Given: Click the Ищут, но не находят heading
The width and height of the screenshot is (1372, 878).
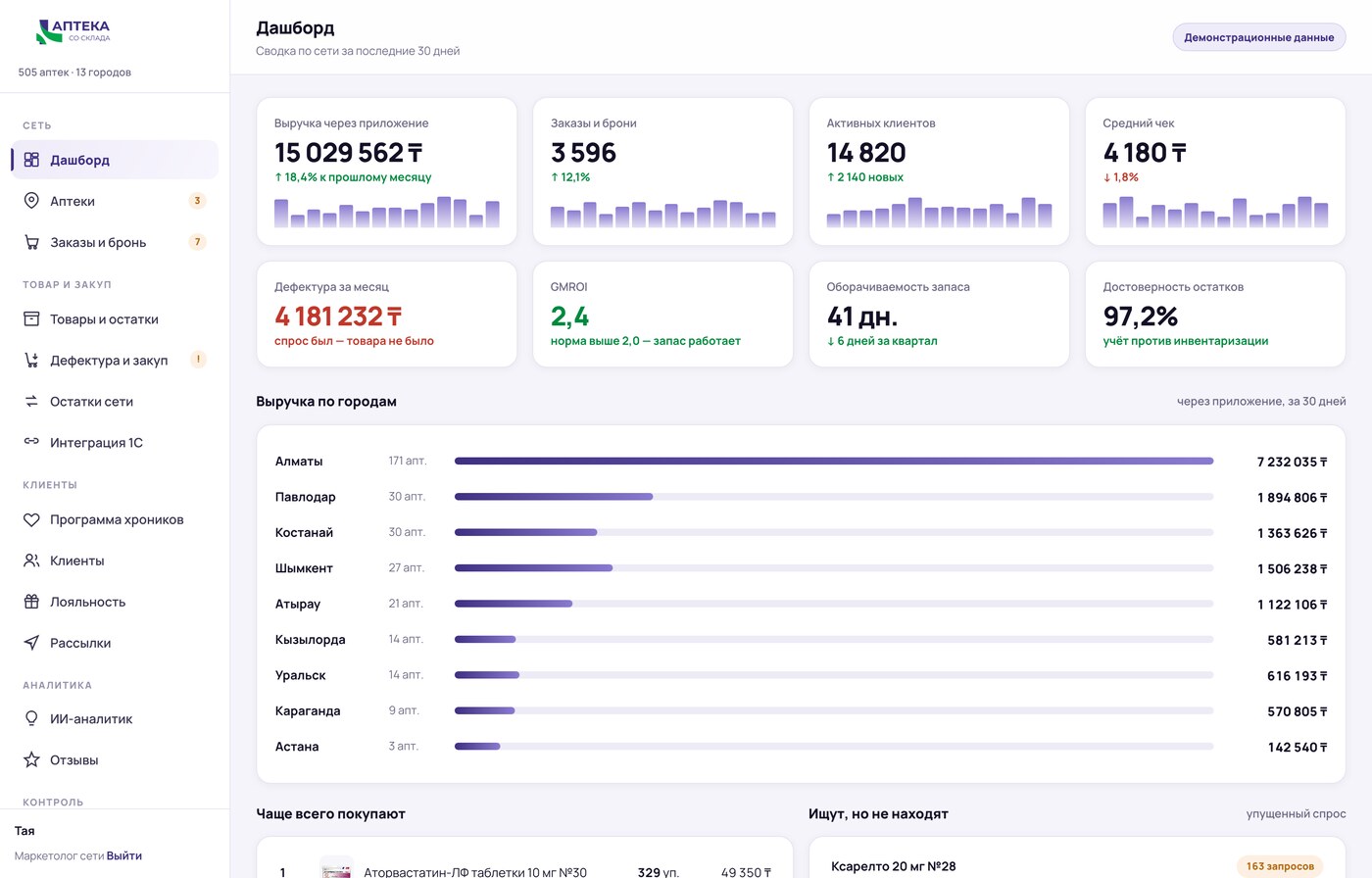Looking at the screenshot, I should click(878, 813).
